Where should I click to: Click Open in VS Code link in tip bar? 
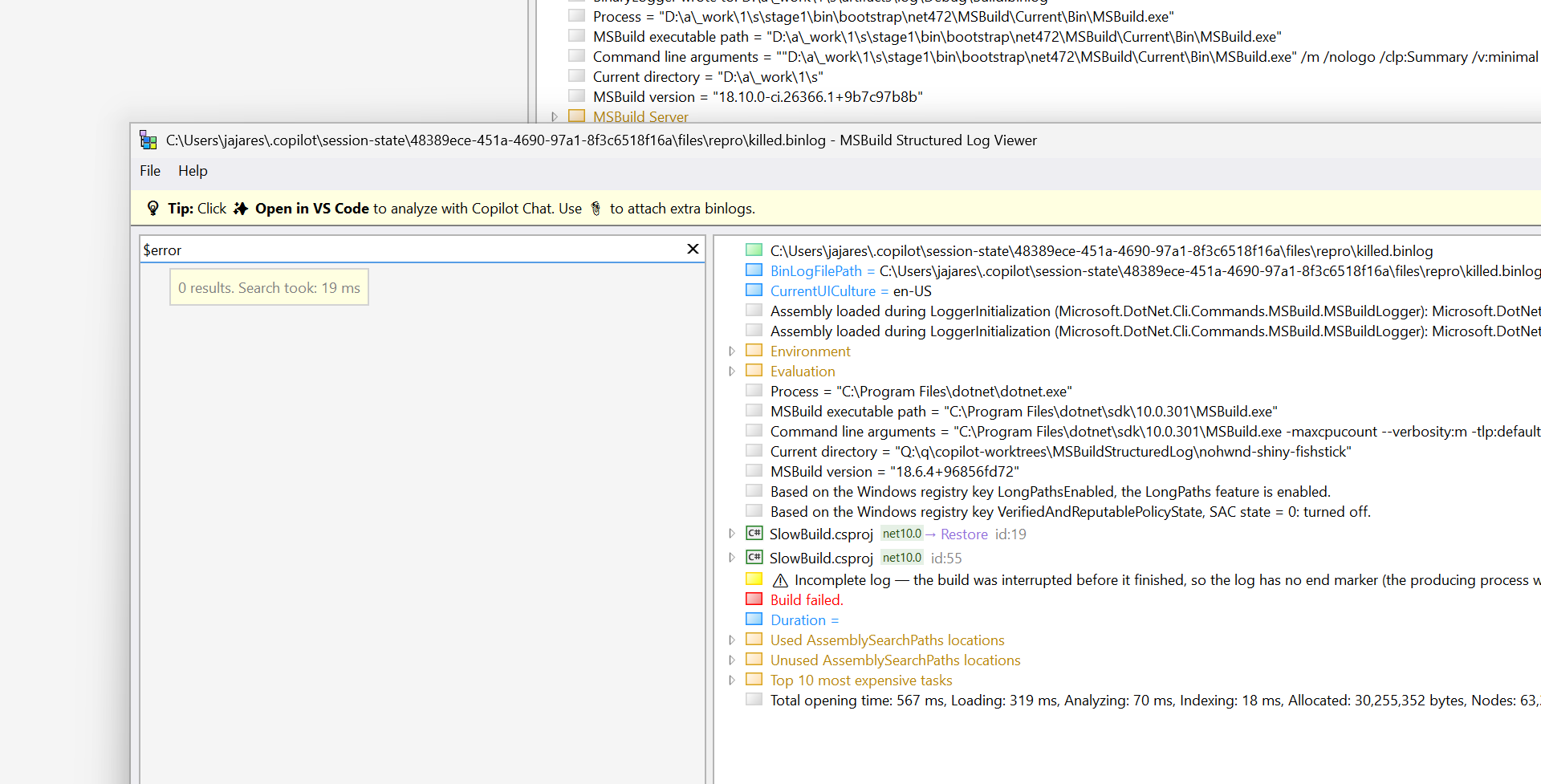pyautogui.click(x=312, y=209)
